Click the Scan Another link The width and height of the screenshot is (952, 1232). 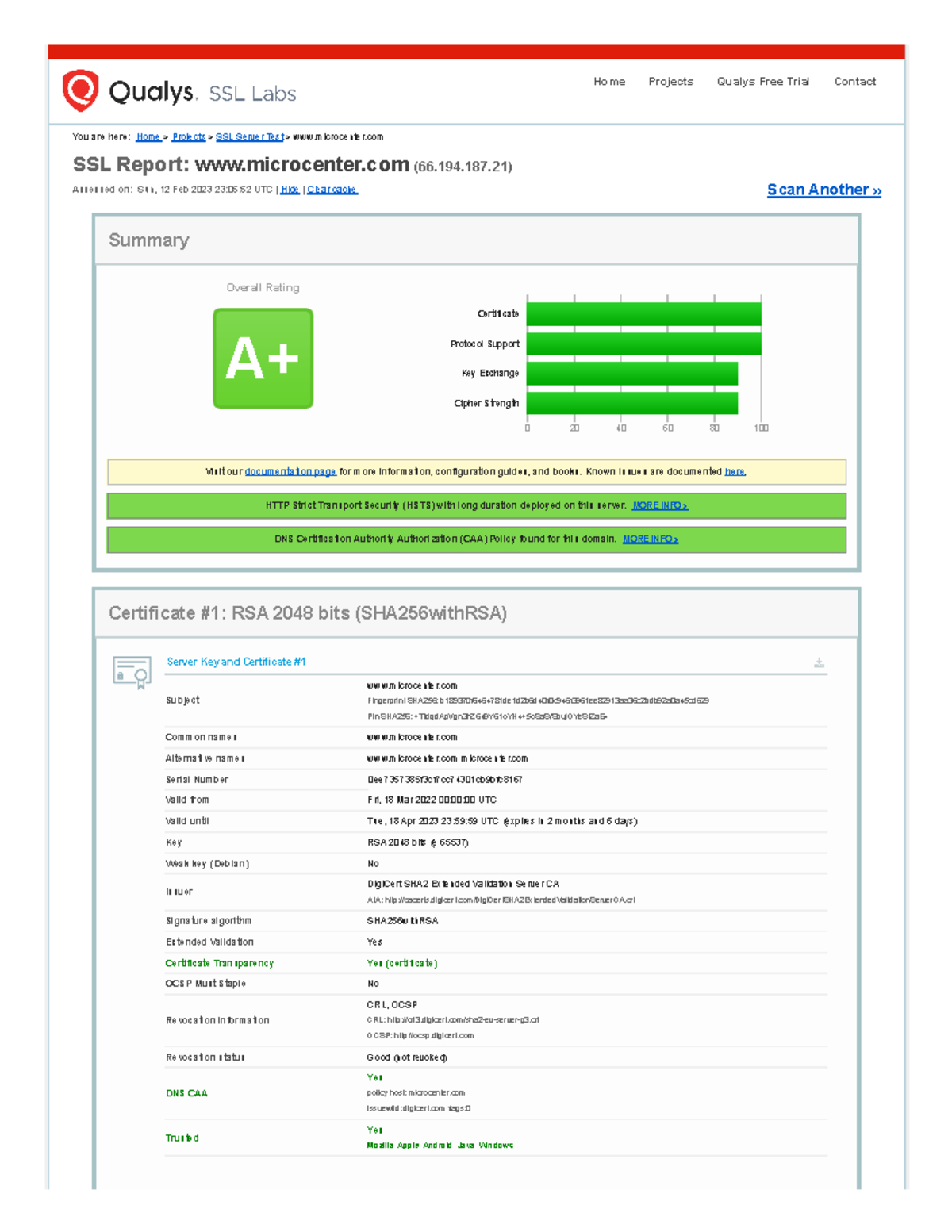pos(823,190)
